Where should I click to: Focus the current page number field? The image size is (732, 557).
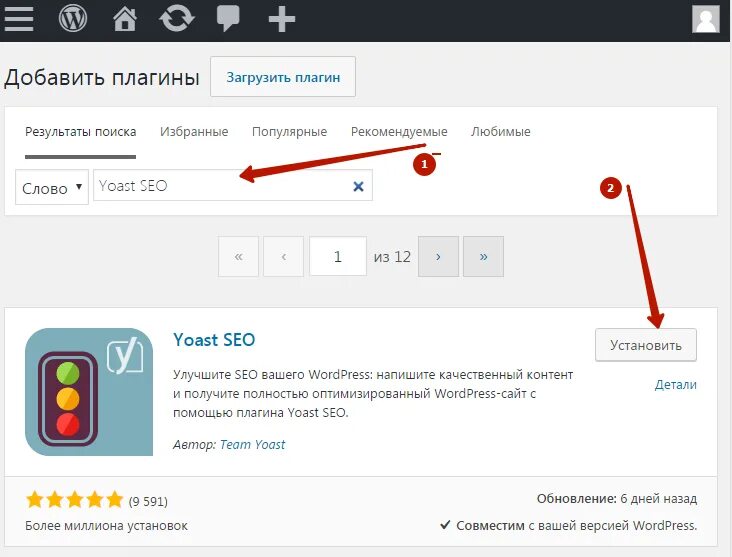click(338, 256)
